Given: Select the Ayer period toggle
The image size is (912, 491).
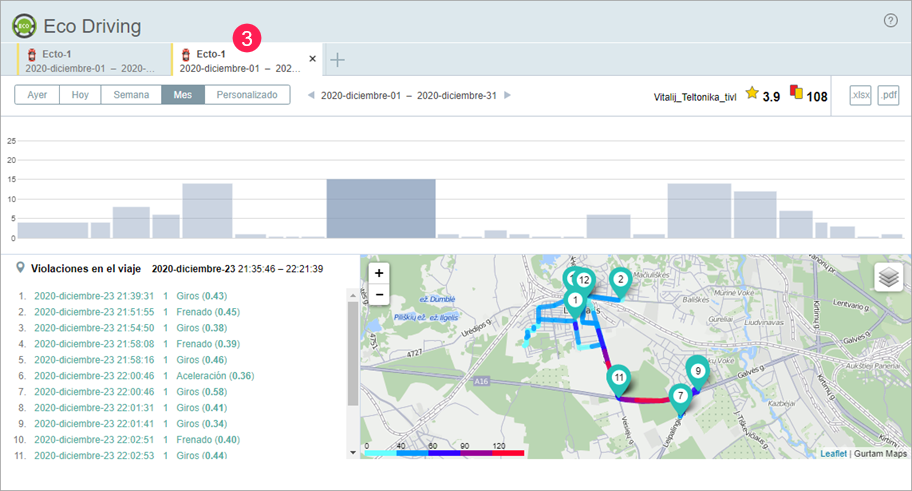Looking at the screenshot, I should [x=37, y=95].
